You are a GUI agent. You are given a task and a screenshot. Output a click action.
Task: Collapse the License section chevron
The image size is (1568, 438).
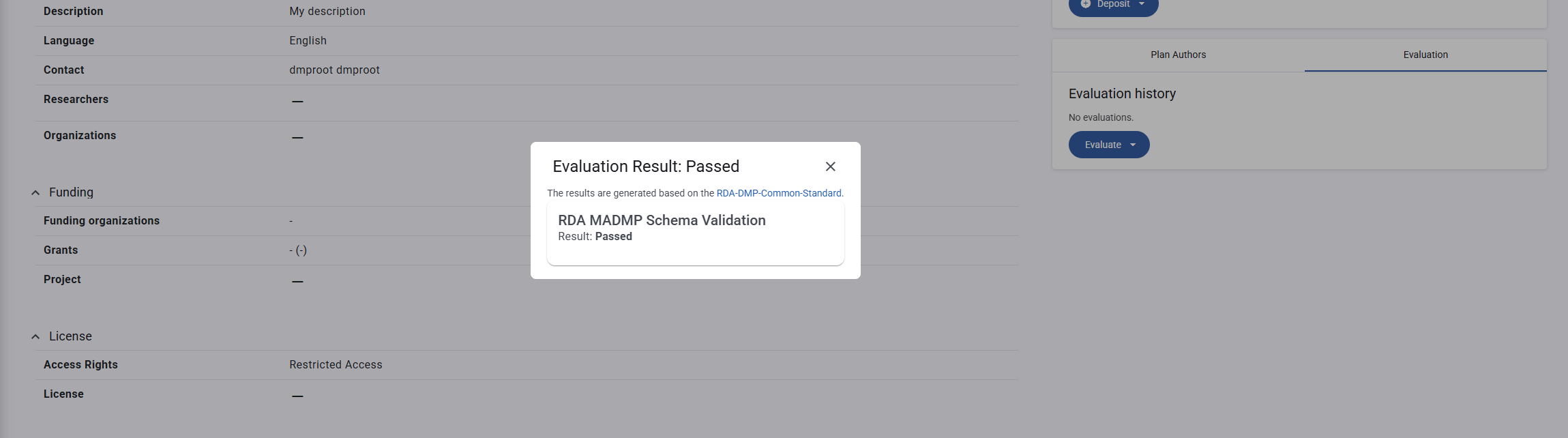click(x=35, y=337)
